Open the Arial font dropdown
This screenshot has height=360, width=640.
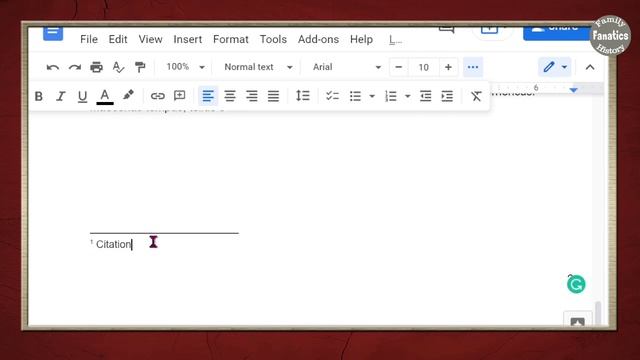tap(346, 67)
